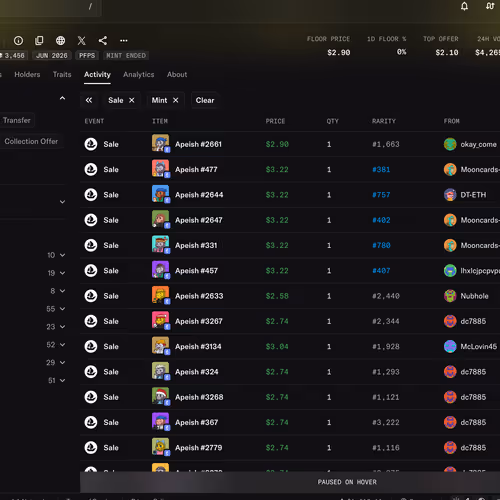Open Apeish #324 thumbnail
This screenshot has width=500, height=500.
pyautogui.click(x=160, y=371)
